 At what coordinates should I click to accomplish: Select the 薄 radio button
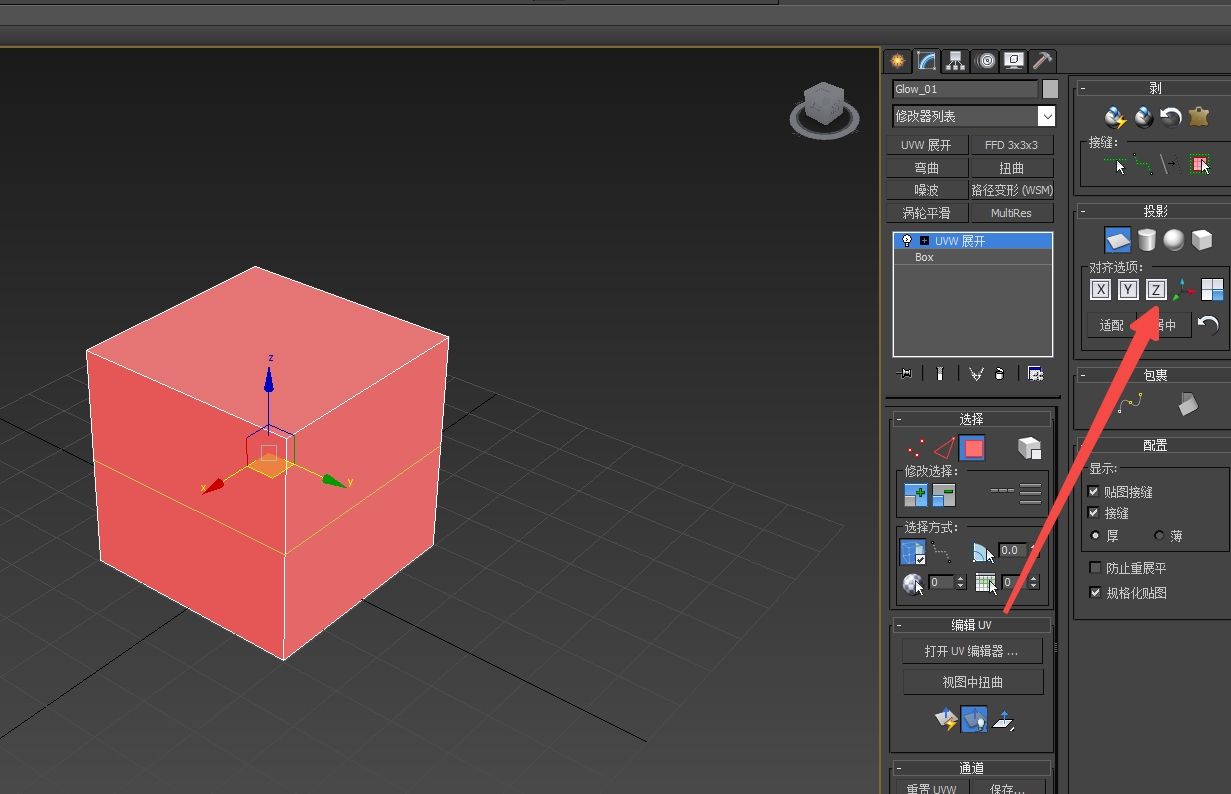tap(1159, 536)
